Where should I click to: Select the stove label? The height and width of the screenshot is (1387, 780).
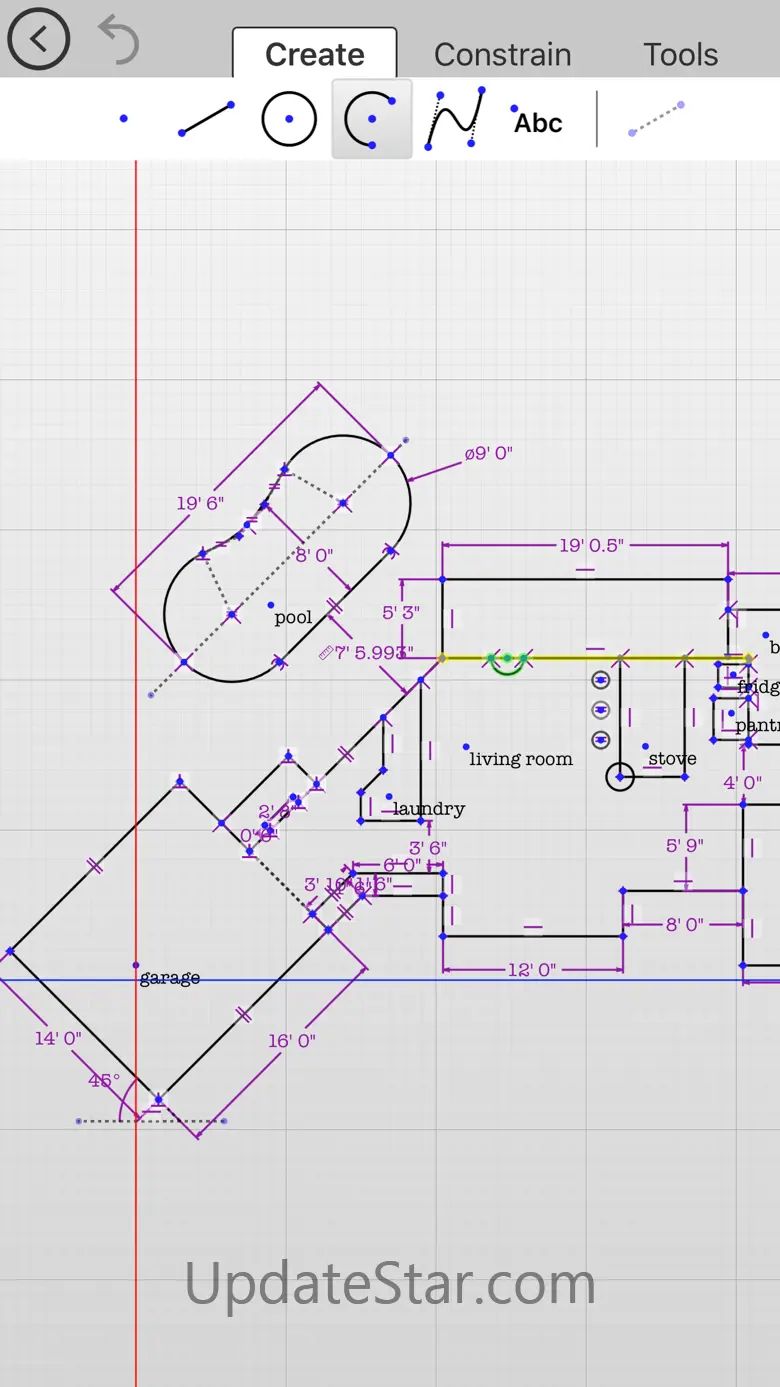point(672,759)
